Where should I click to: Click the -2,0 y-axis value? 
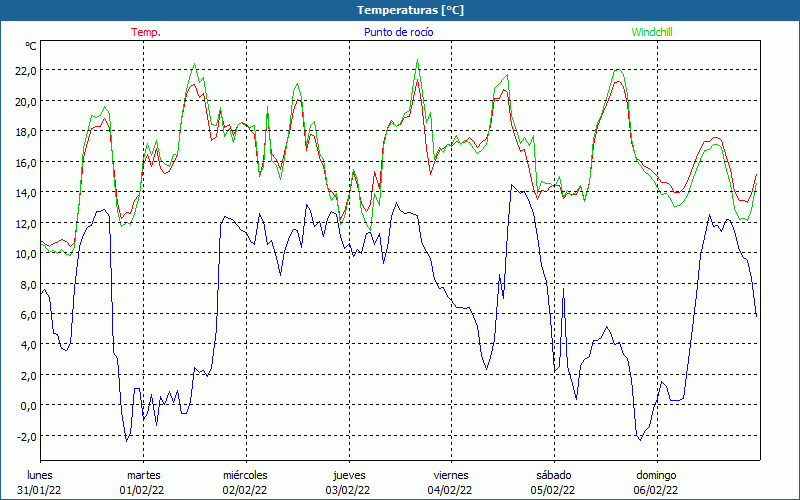pyautogui.click(x=27, y=436)
